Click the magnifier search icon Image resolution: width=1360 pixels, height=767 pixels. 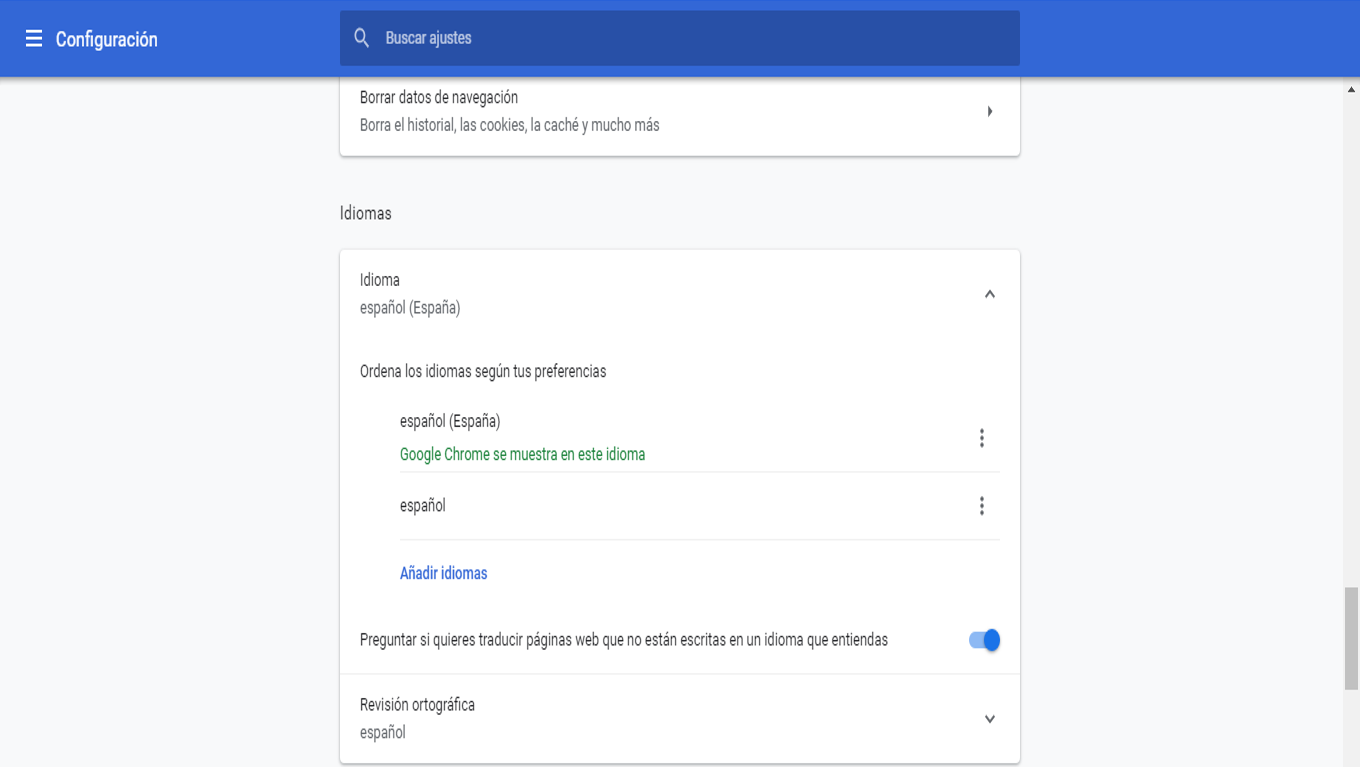pos(362,38)
